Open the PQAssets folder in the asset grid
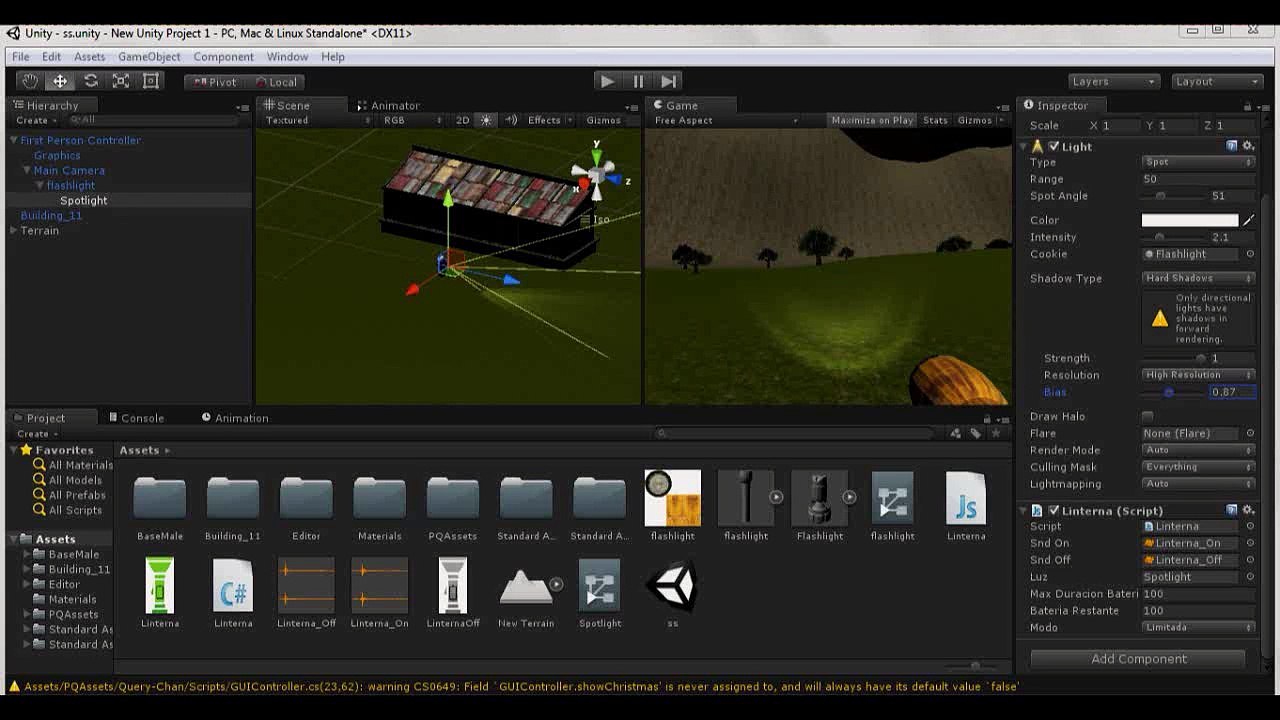 (453, 506)
